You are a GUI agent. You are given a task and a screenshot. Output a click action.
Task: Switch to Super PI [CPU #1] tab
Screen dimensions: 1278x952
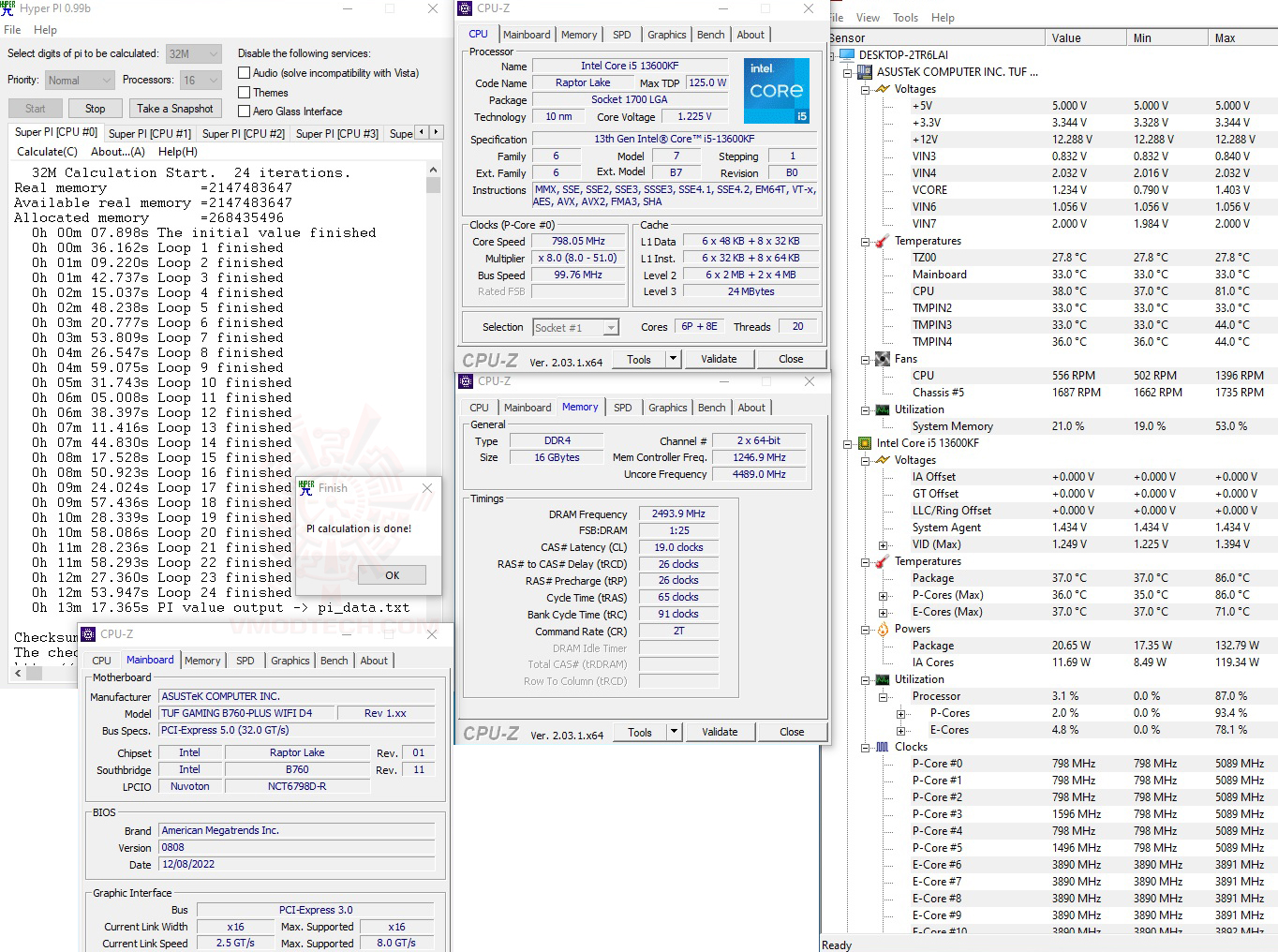[x=150, y=134]
